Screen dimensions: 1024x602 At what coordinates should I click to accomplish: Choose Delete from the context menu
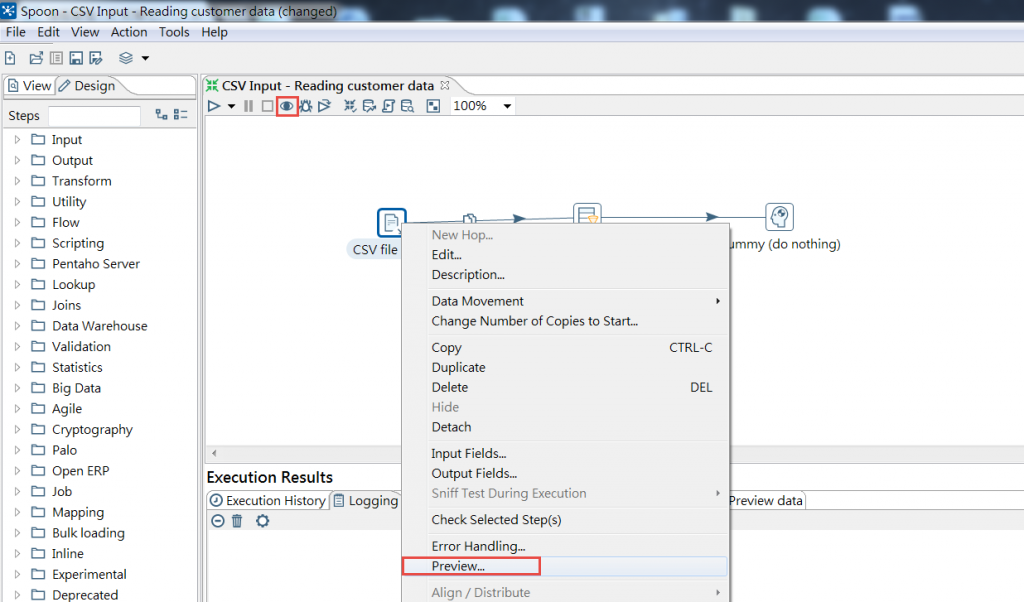click(565, 387)
